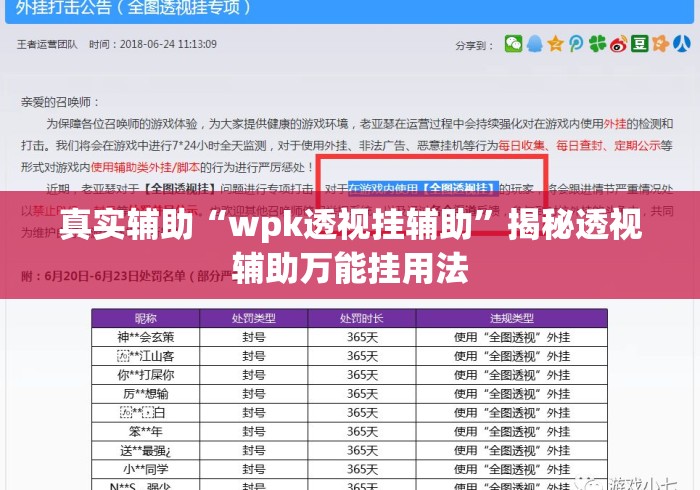This screenshot has height=490, width=700.
Task: Share to QQ using the penguin icon
Action: (x=534, y=44)
